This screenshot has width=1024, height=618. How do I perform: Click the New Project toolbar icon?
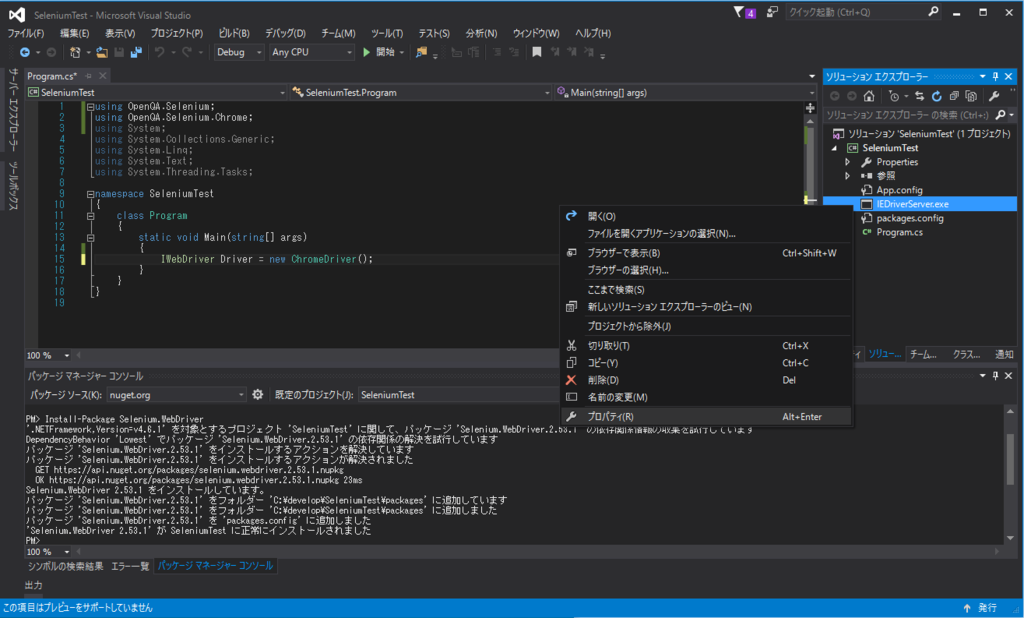coord(75,52)
